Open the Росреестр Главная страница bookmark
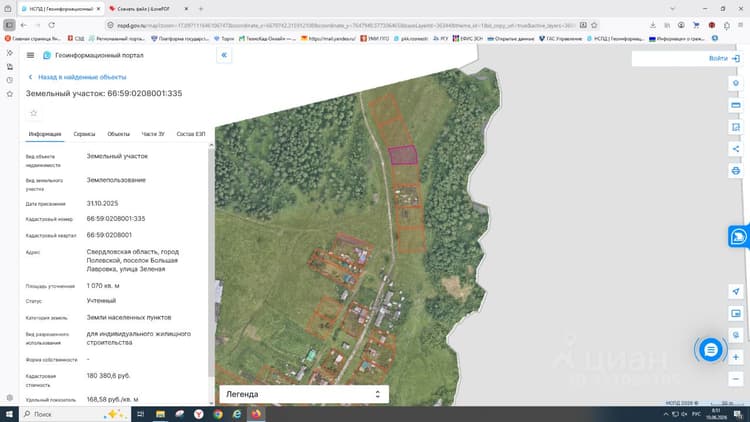The height and width of the screenshot is (422, 750). tap(33, 38)
